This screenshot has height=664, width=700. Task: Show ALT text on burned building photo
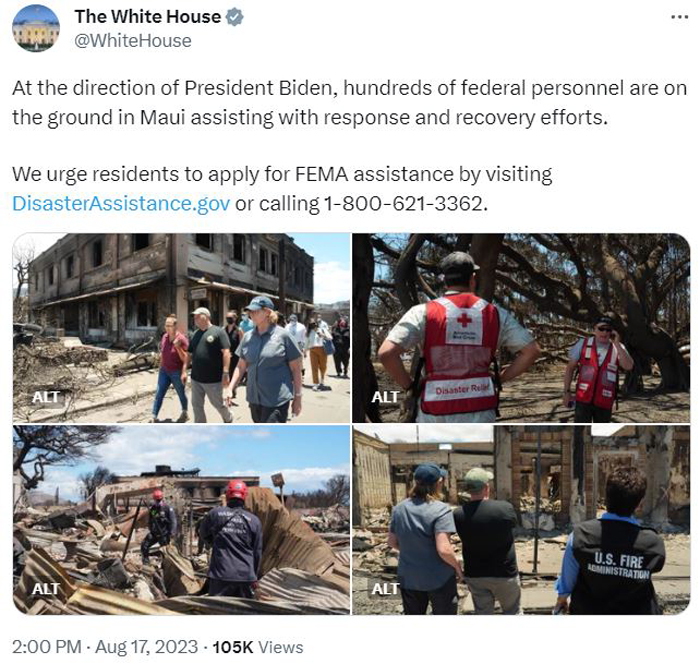click(x=46, y=397)
